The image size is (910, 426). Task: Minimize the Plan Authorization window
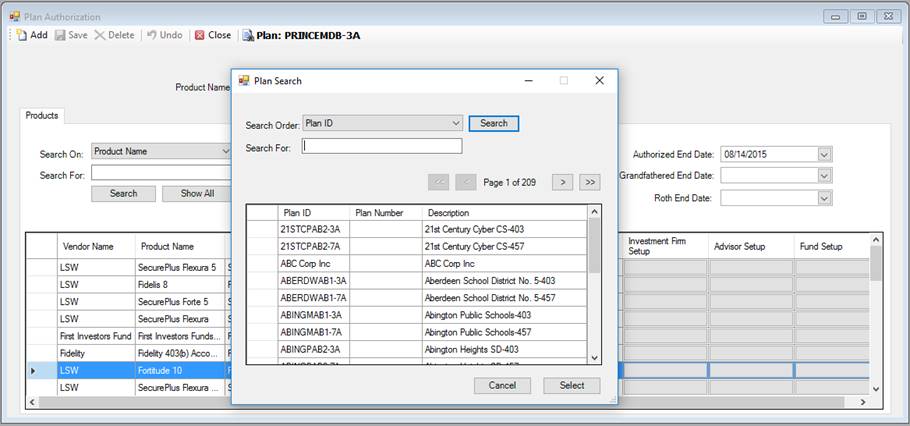tap(836, 16)
